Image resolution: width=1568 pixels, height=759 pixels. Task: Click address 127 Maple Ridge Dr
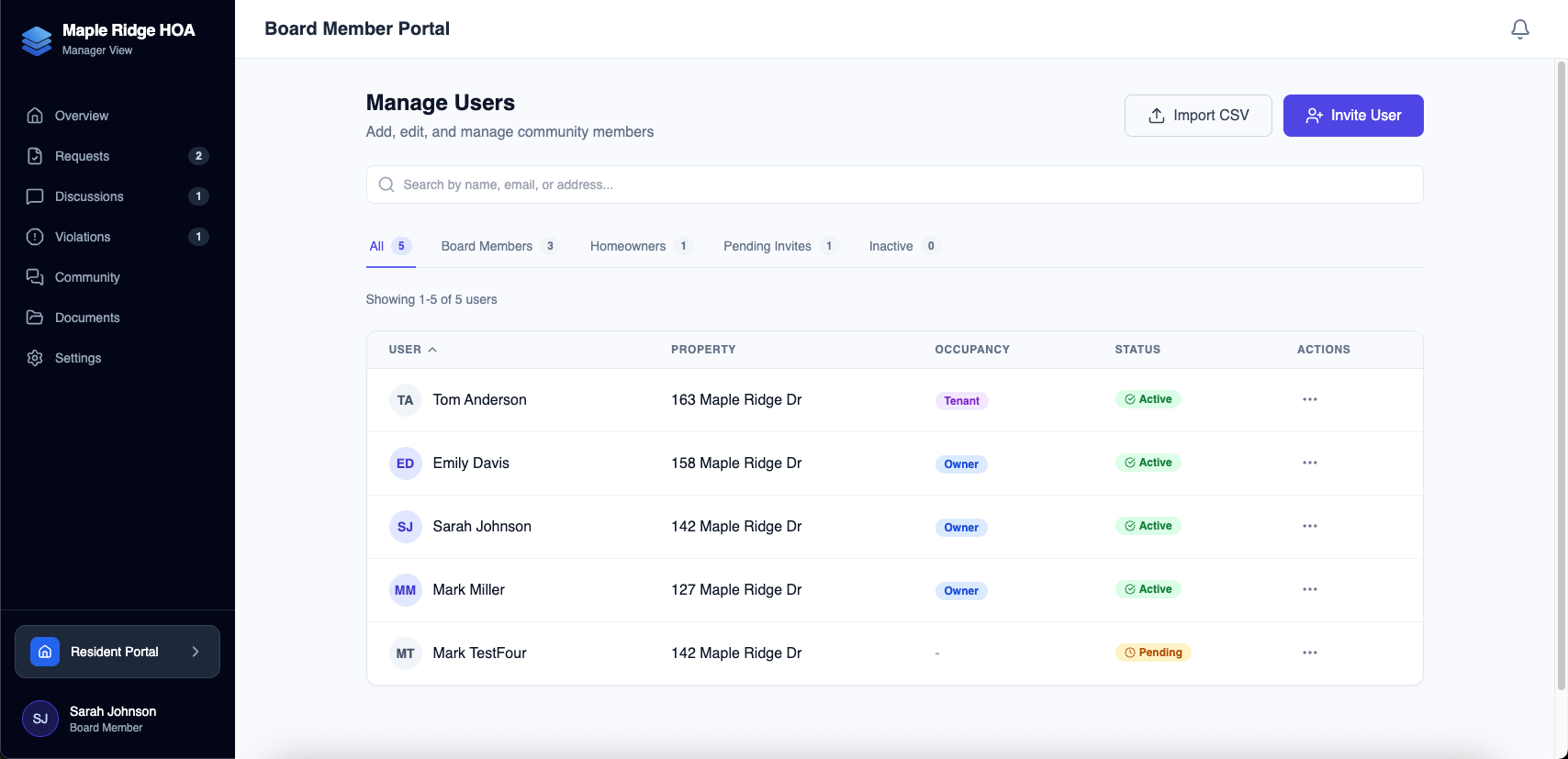(x=736, y=590)
